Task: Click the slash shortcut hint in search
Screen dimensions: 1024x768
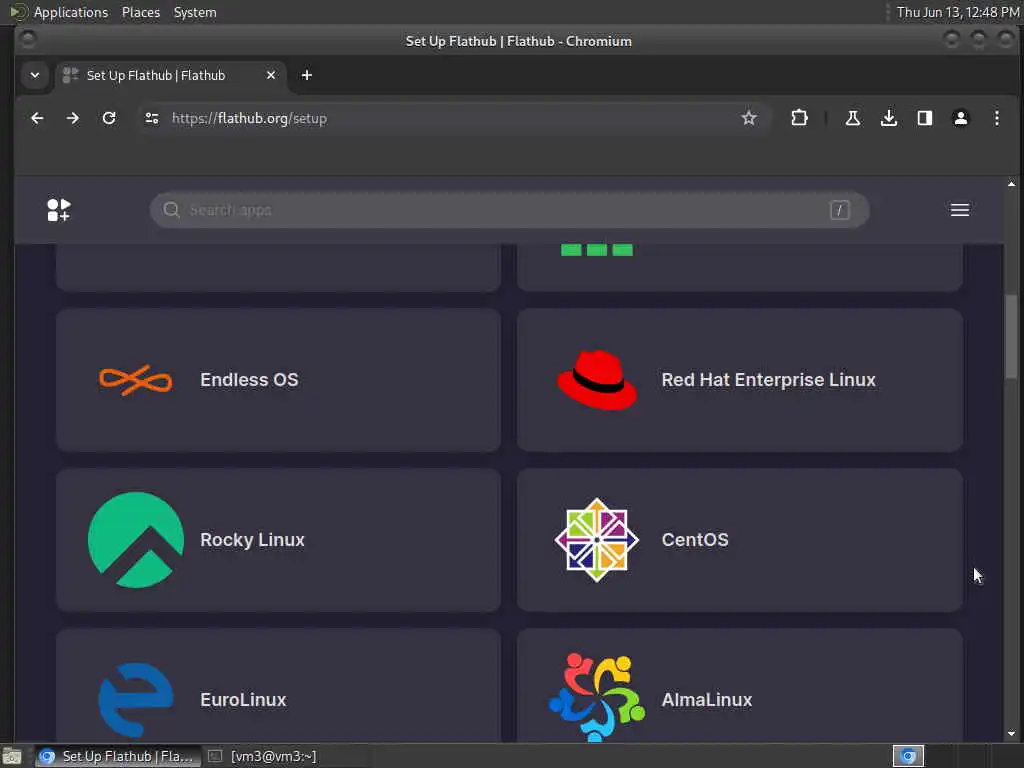Action: pyautogui.click(x=840, y=210)
